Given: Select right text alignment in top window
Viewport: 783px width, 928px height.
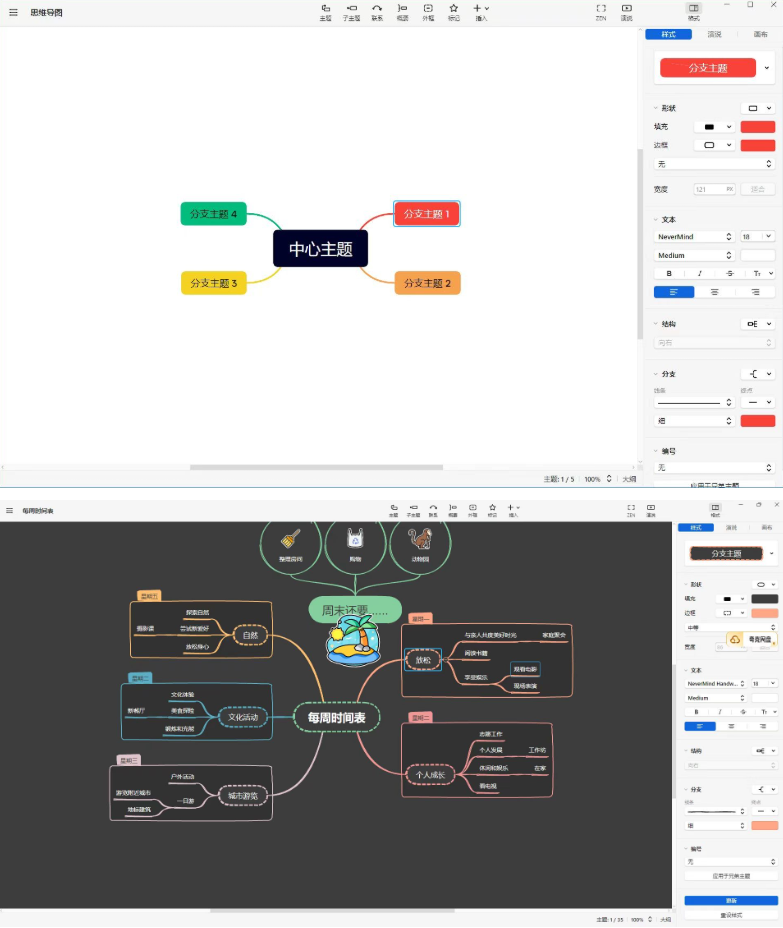Looking at the screenshot, I should [x=755, y=292].
